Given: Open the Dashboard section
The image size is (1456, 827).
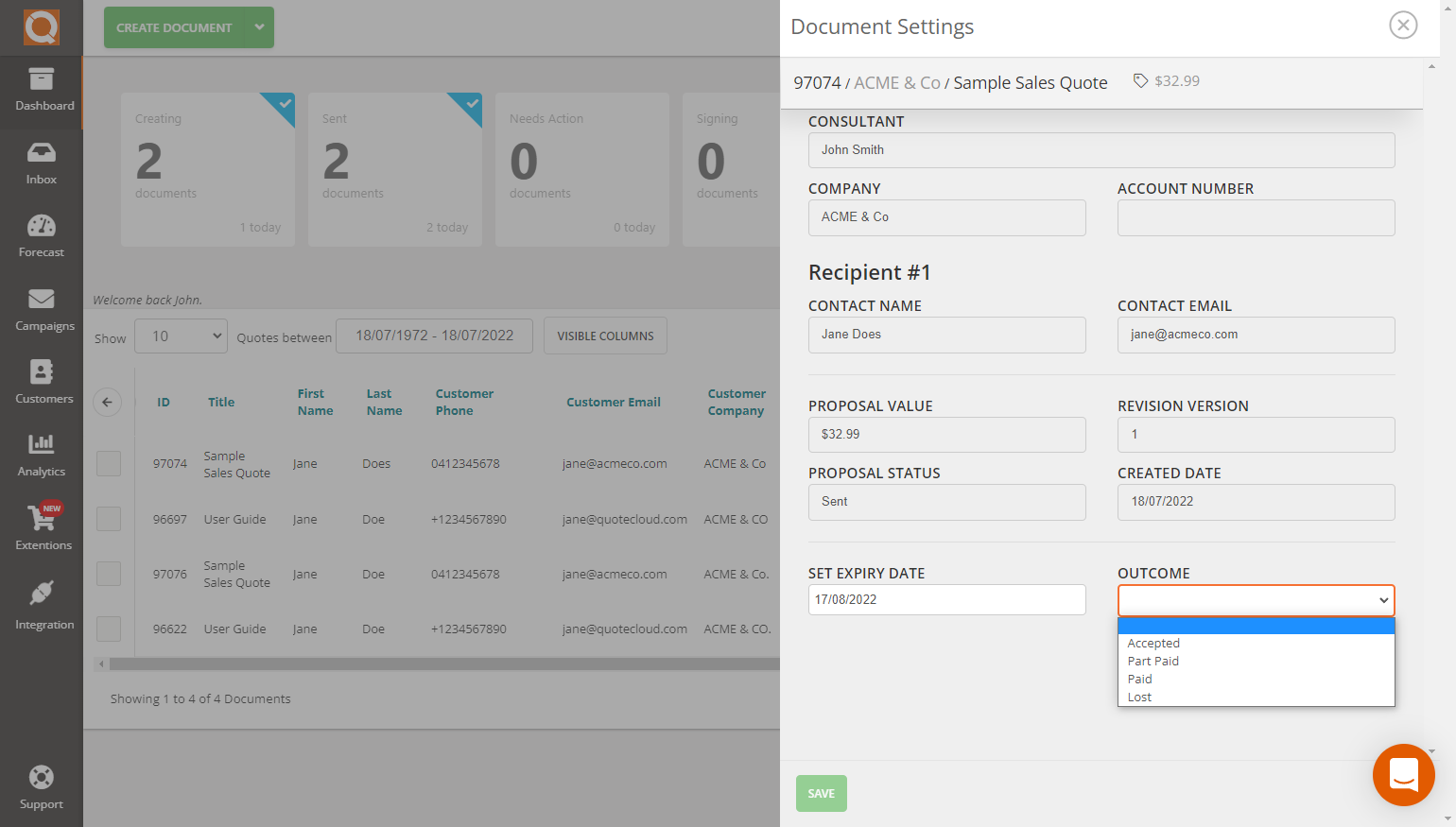Looking at the screenshot, I should click(x=42, y=92).
